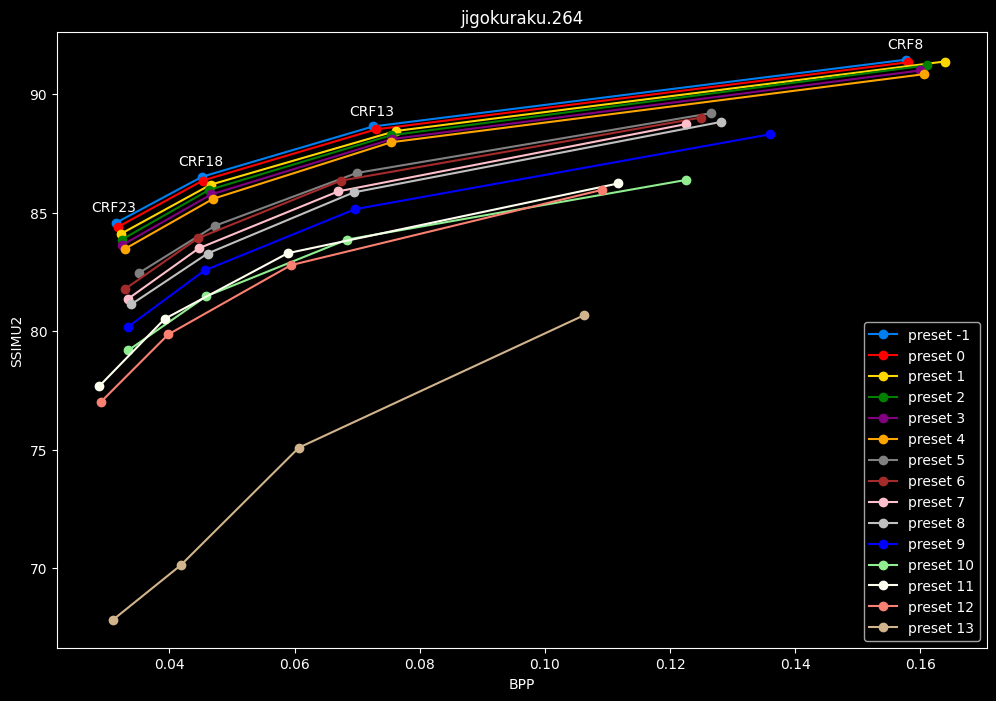
Task: Click x-axis tick label 0.14
Action: click(x=795, y=664)
